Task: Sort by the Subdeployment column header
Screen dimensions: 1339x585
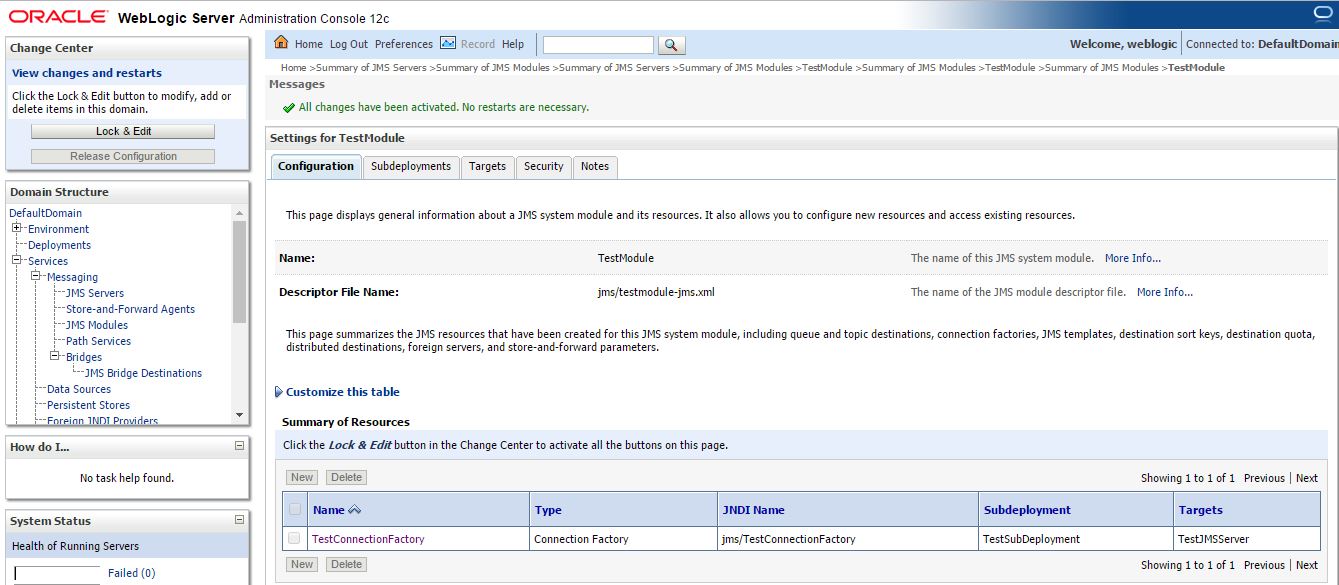Action: click(1027, 510)
